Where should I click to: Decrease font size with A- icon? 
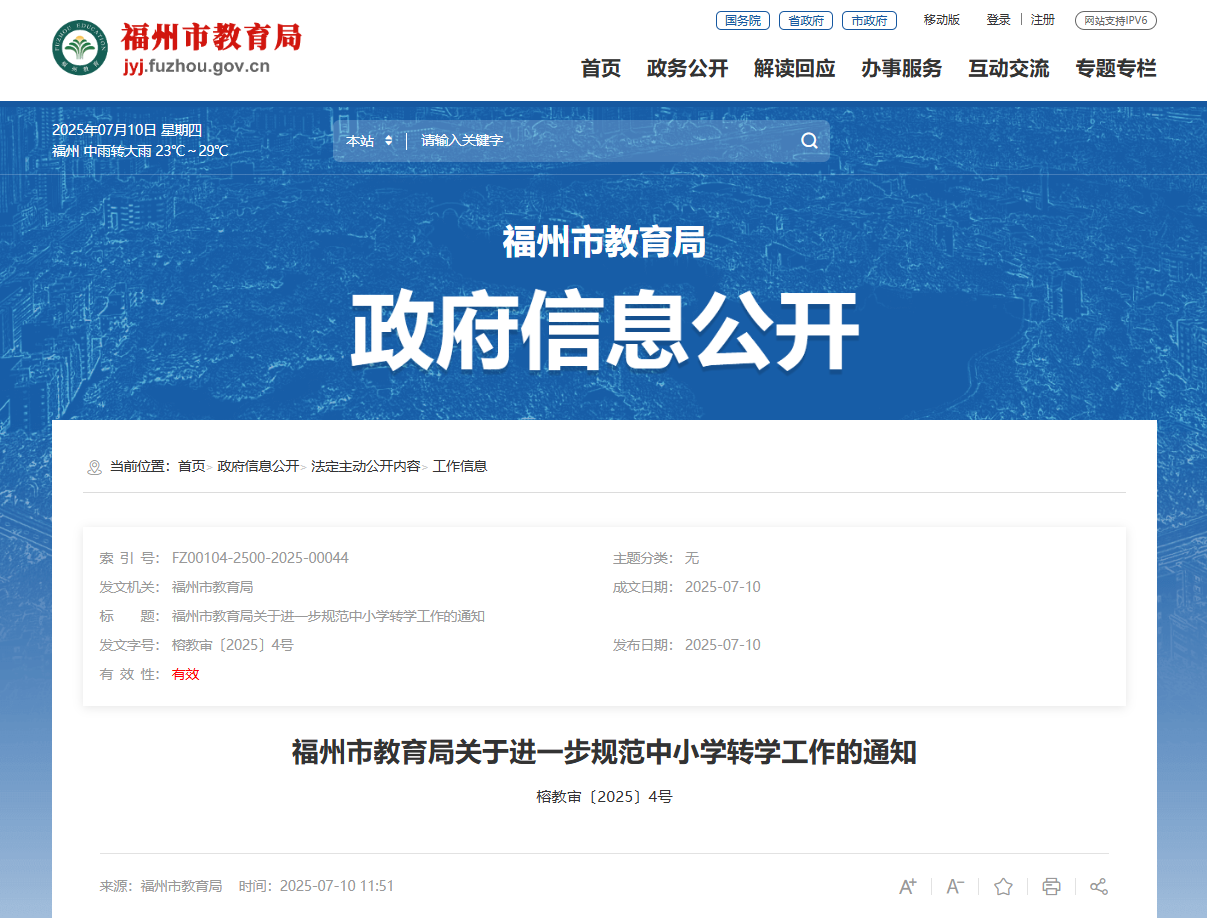tap(955, 886)
